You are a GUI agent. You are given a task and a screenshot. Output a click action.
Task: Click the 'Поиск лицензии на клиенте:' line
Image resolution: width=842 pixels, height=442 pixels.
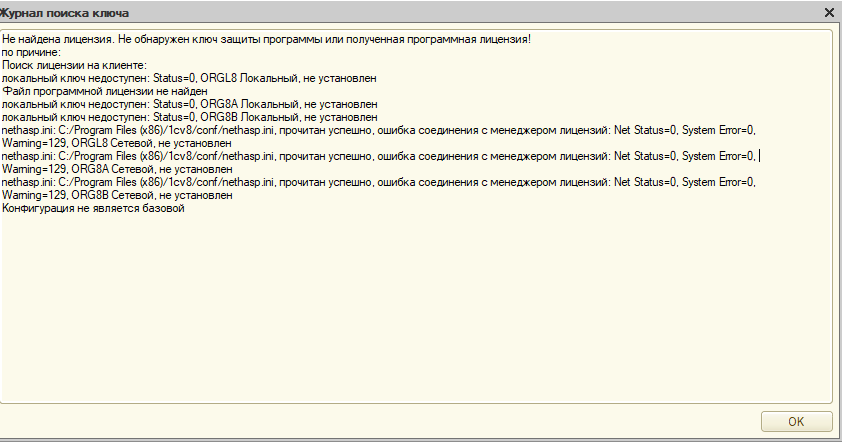74,65
